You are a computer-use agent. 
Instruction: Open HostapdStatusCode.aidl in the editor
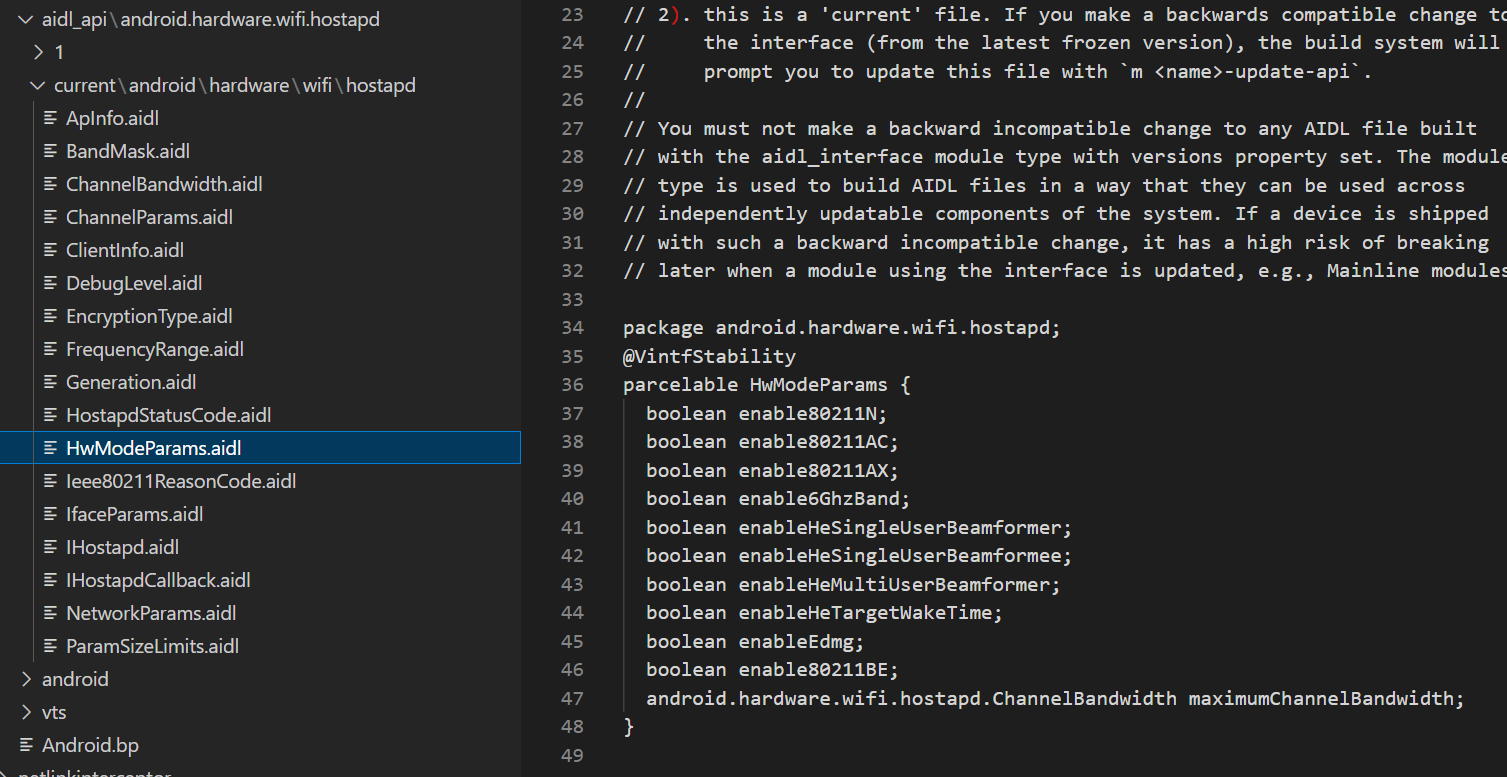click(168, 415)
